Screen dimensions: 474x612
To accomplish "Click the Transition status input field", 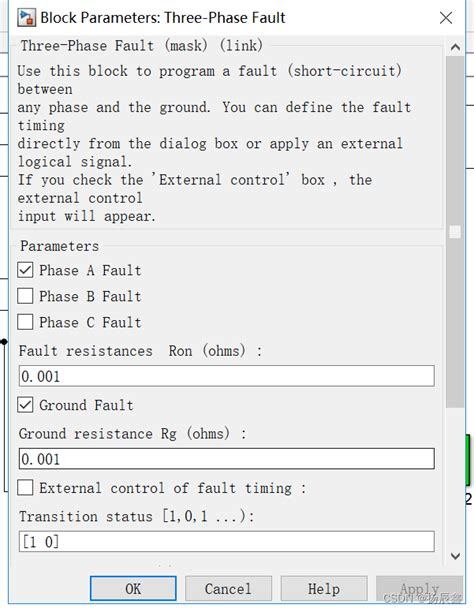I will point(226,541).
